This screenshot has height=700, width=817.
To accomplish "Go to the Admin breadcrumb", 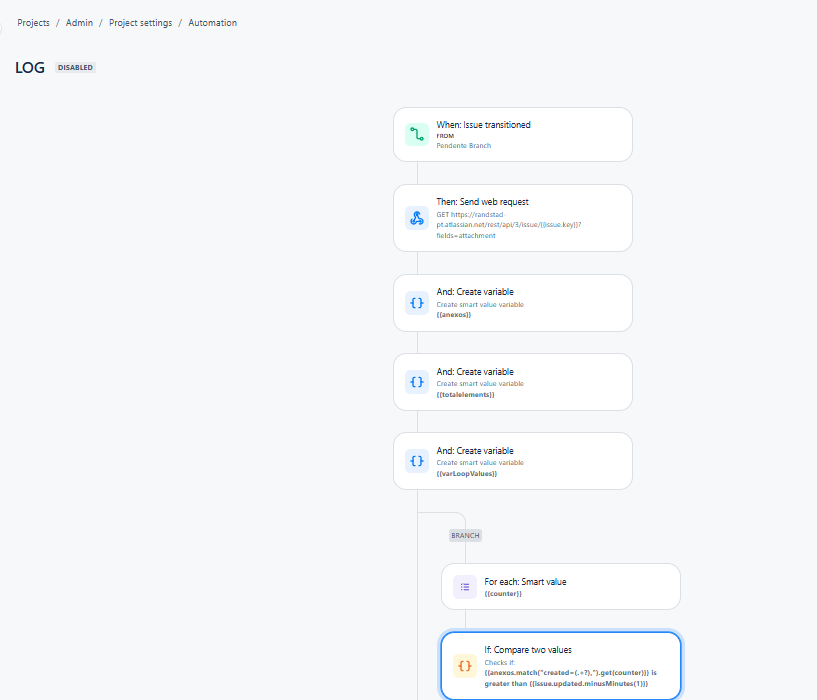I will pos(79,23).
